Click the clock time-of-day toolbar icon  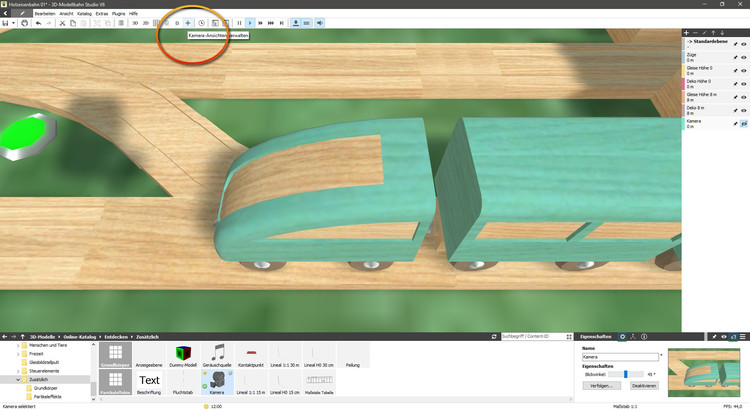pos(201,22)
